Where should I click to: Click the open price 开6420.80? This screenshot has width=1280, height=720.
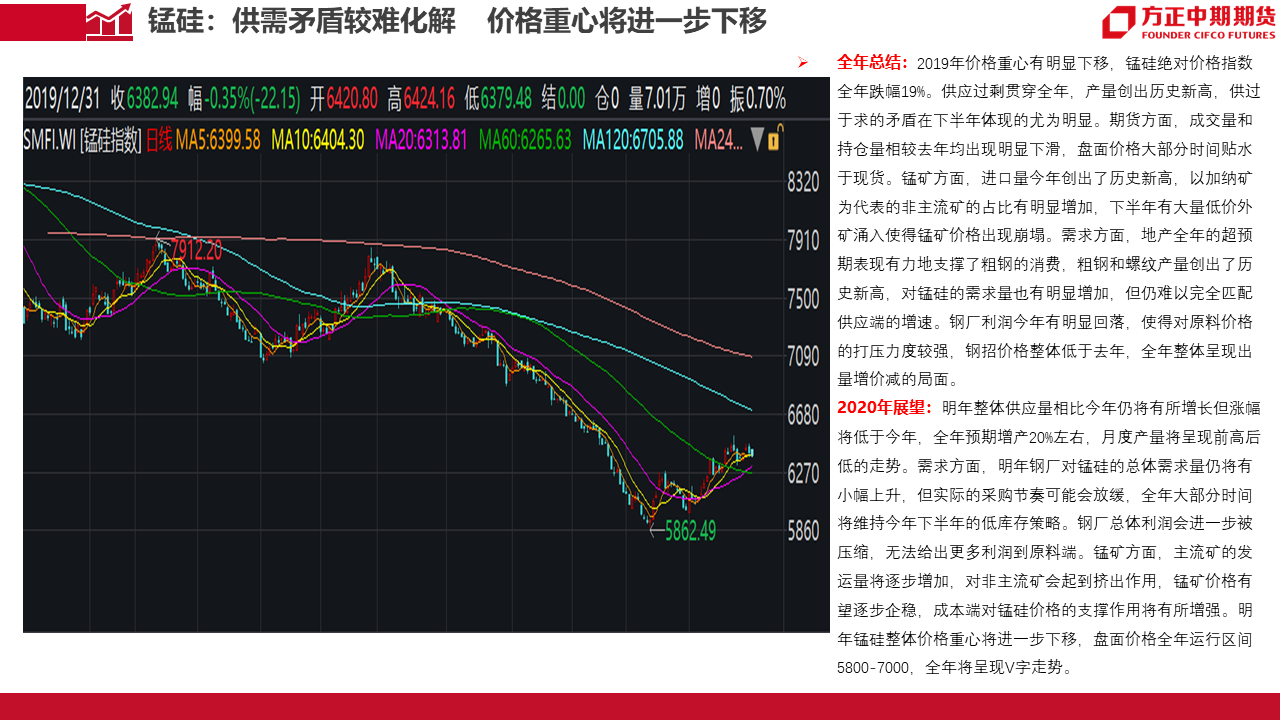(343, 99)
